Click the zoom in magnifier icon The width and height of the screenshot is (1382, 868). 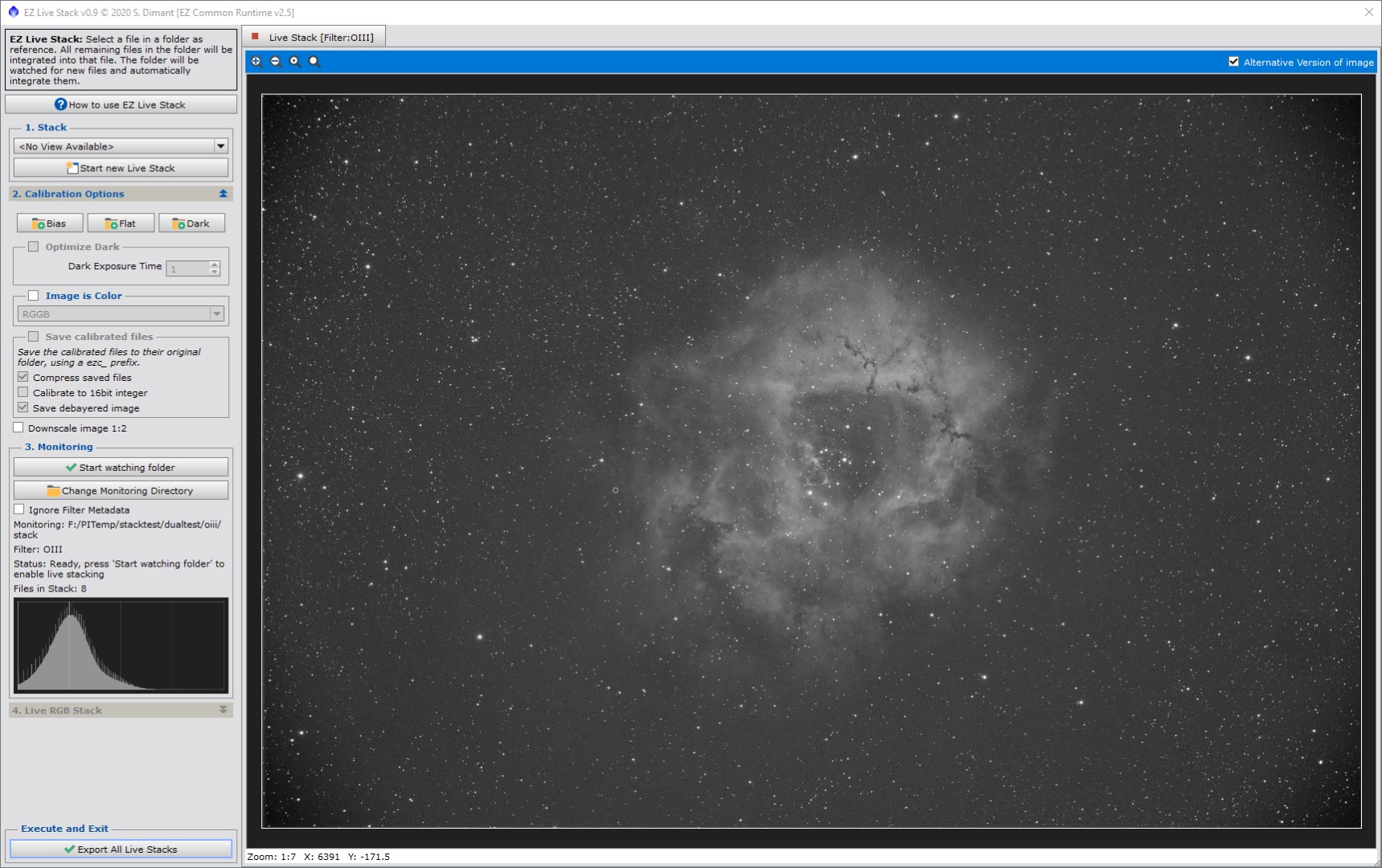(256, 61)
